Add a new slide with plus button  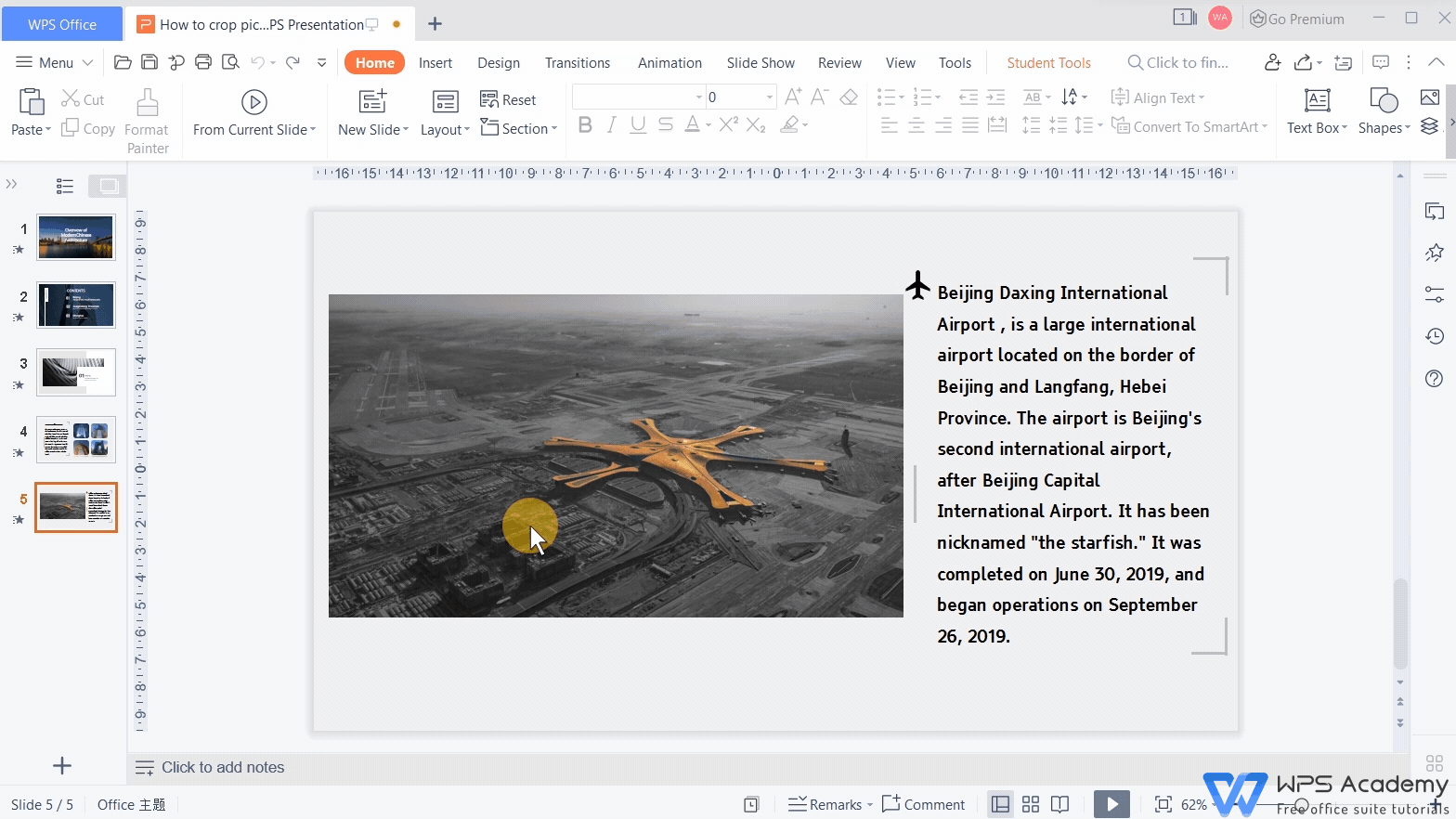point(62,765)
